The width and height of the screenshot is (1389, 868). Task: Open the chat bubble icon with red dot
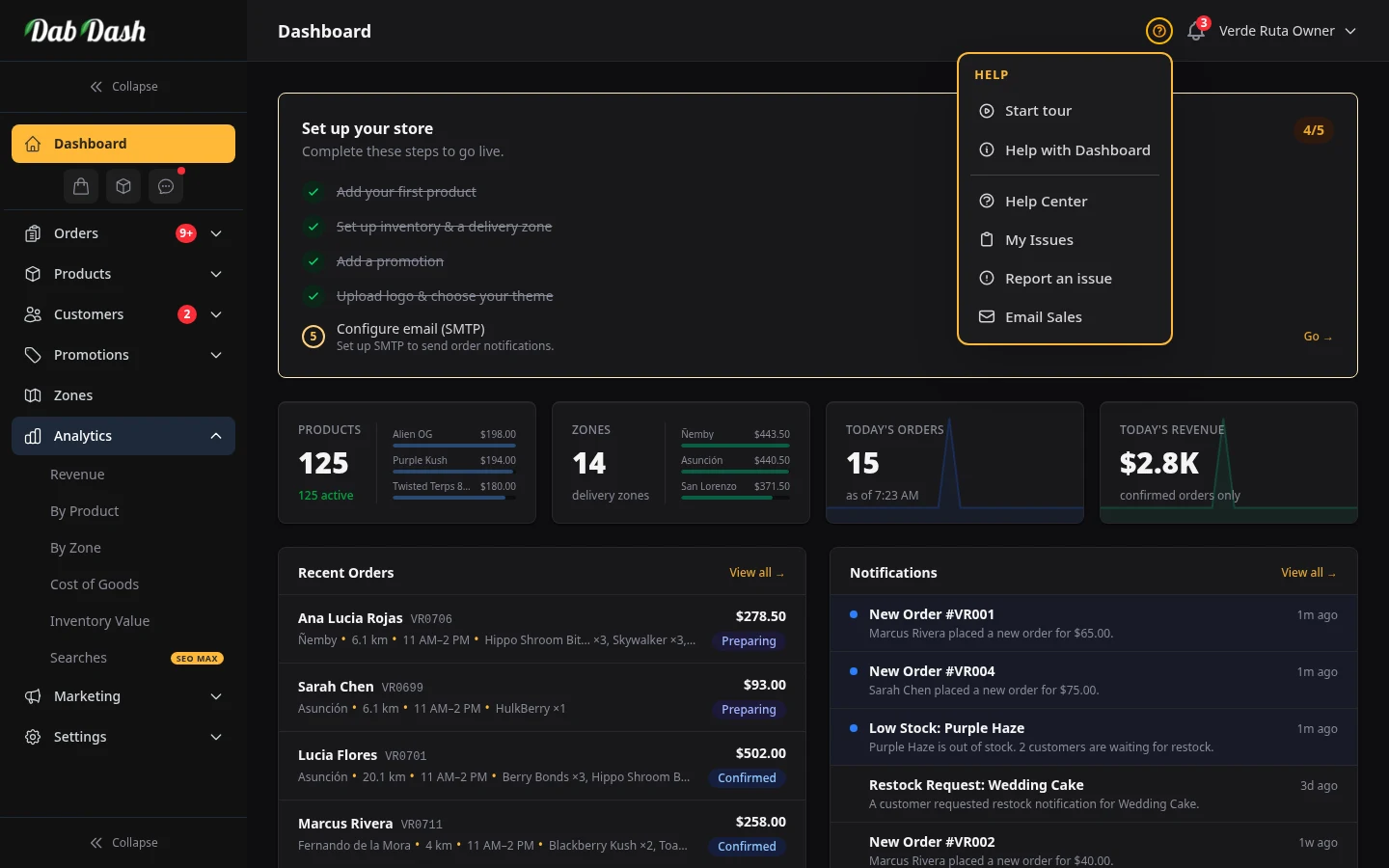click(165, 186)
